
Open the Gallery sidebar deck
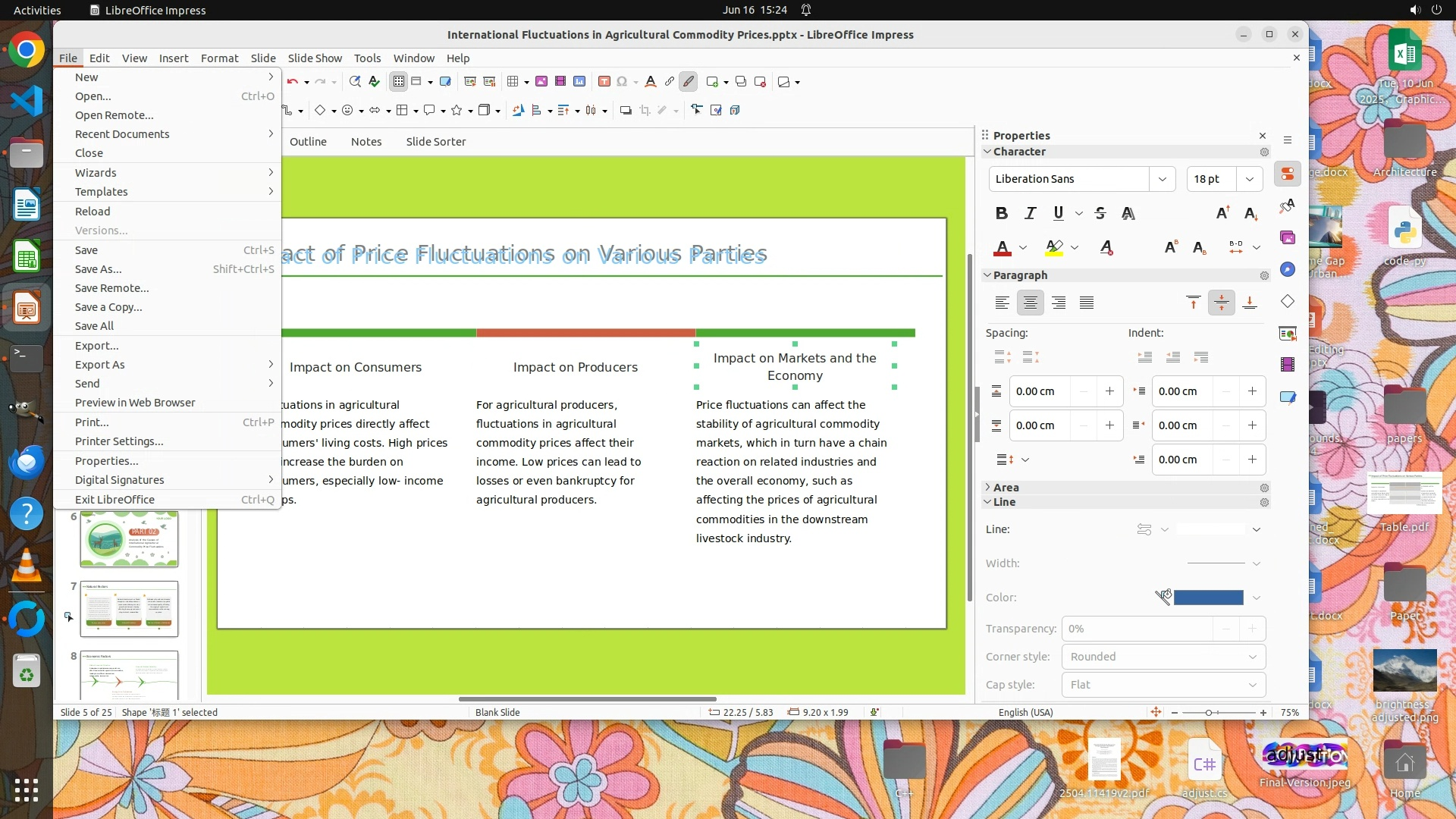(x=1288, y=238)
